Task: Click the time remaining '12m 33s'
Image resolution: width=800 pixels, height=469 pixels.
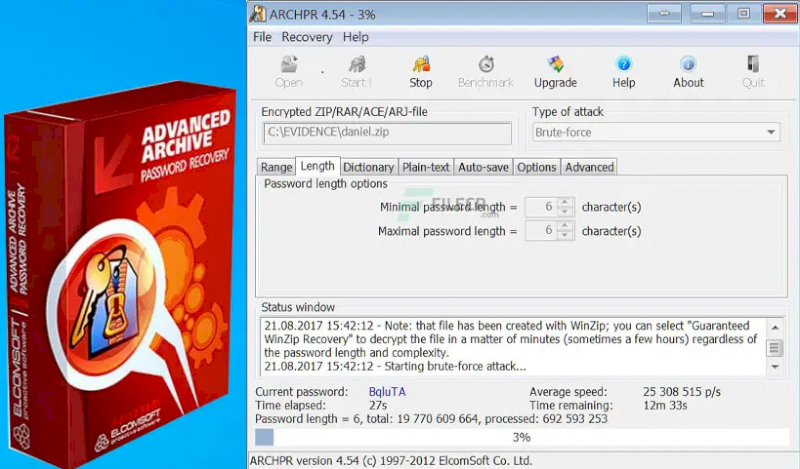Action: point(665,406)
